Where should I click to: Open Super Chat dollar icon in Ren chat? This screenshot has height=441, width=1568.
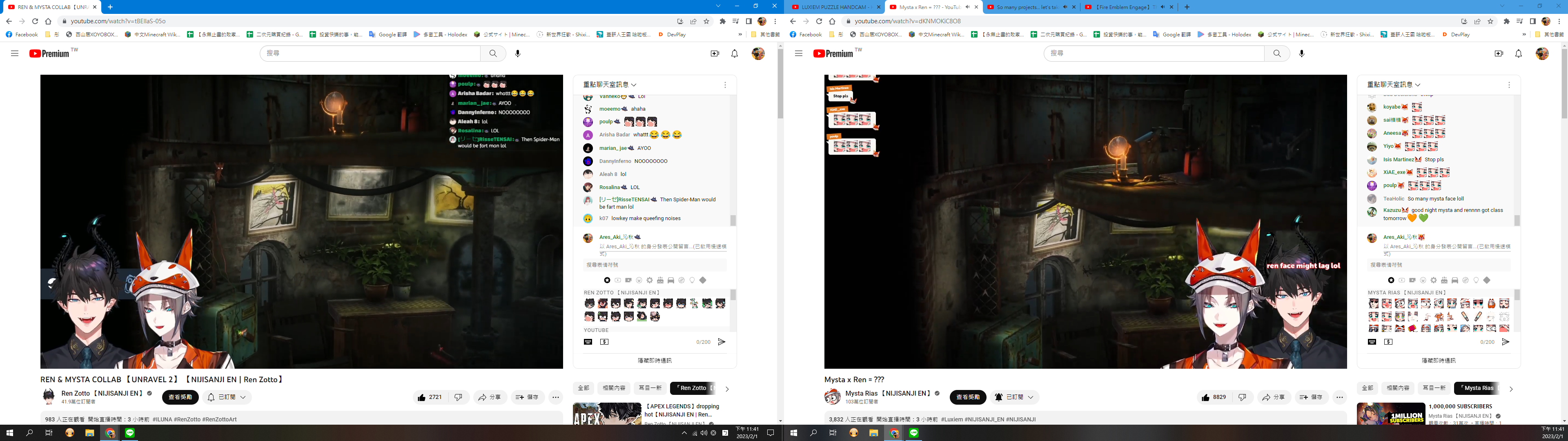coord(604,342)
